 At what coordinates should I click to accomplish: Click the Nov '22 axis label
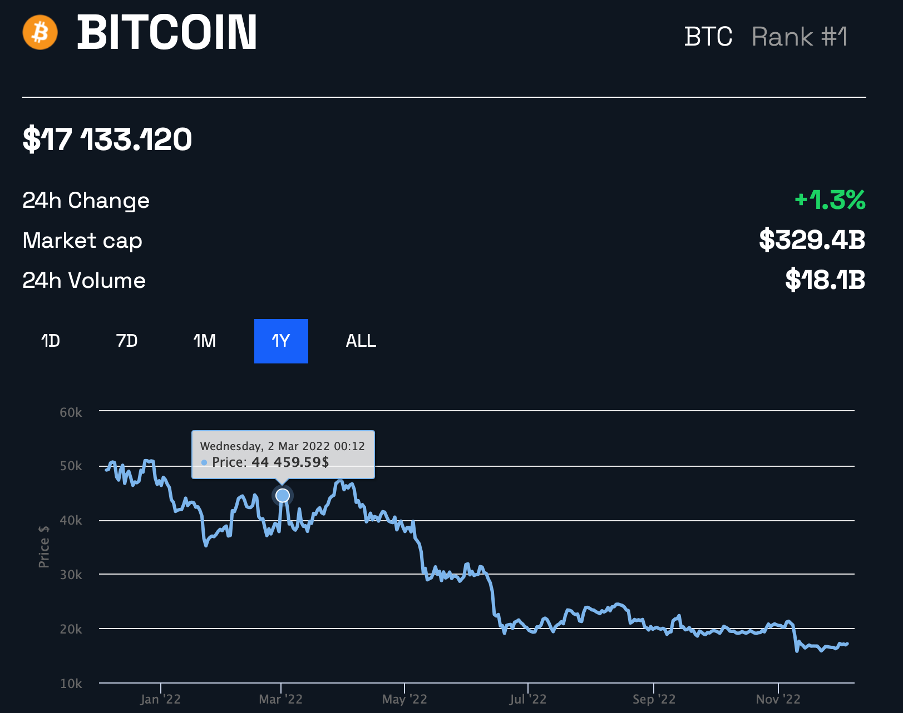pos(778,699)
